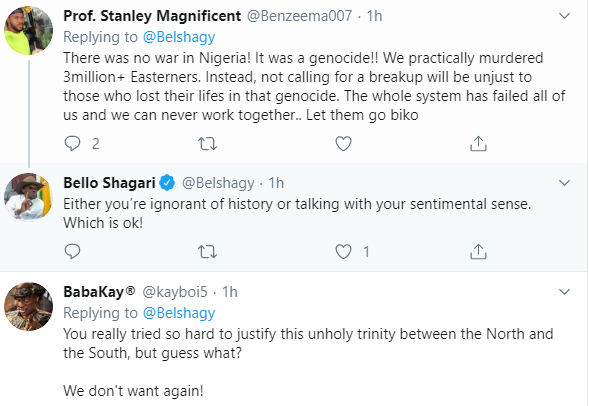Reply to Prof. Stanley Magnificent's tweet
589x406 pixels.
(x=72, y=143)
